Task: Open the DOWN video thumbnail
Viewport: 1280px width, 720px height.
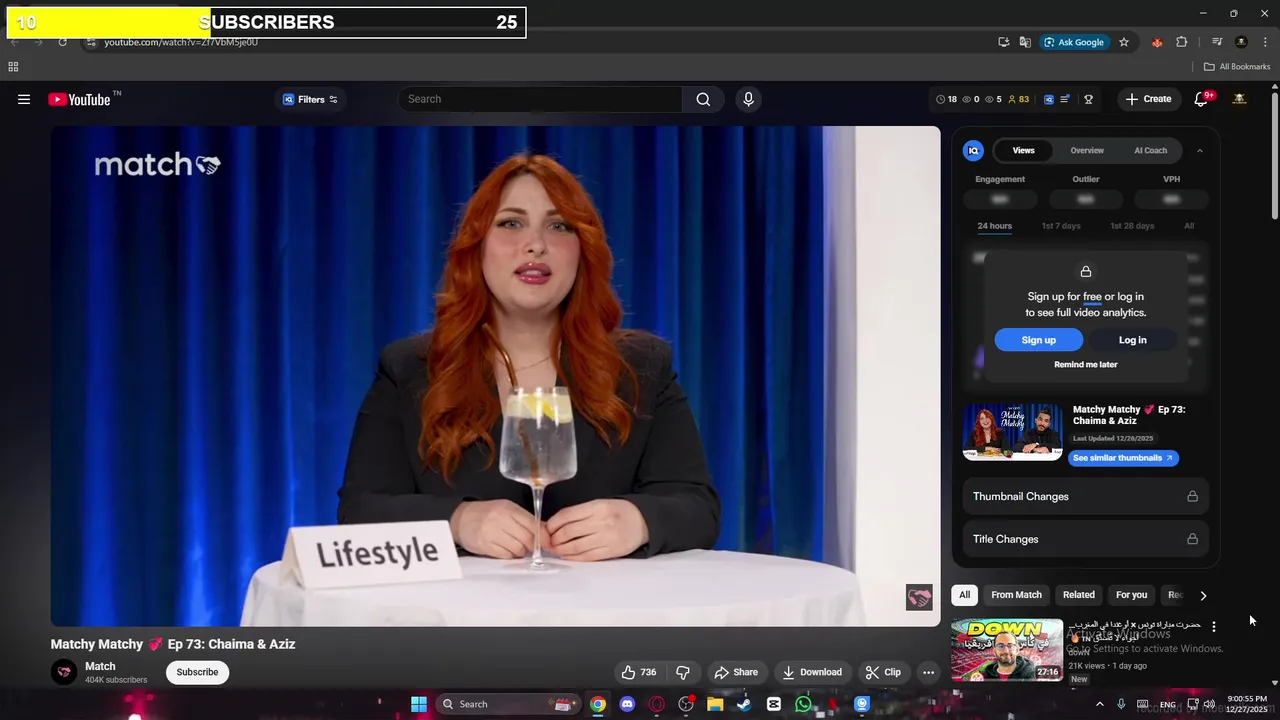Action: 1007,649
